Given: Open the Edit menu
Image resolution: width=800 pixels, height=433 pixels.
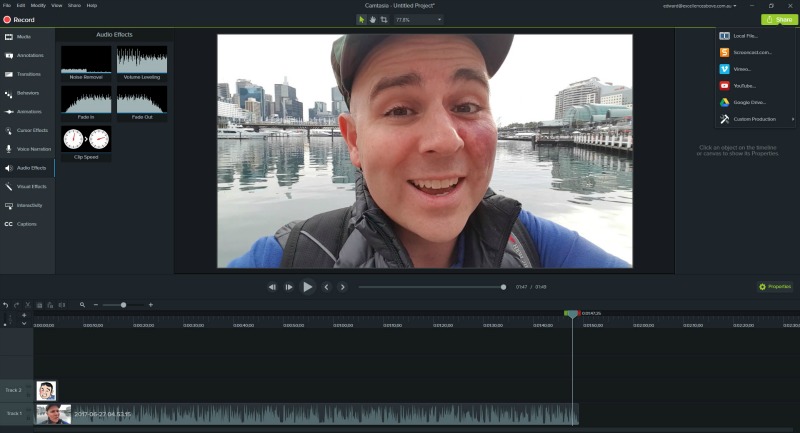Looking at the screenshot, I should 20,5.
